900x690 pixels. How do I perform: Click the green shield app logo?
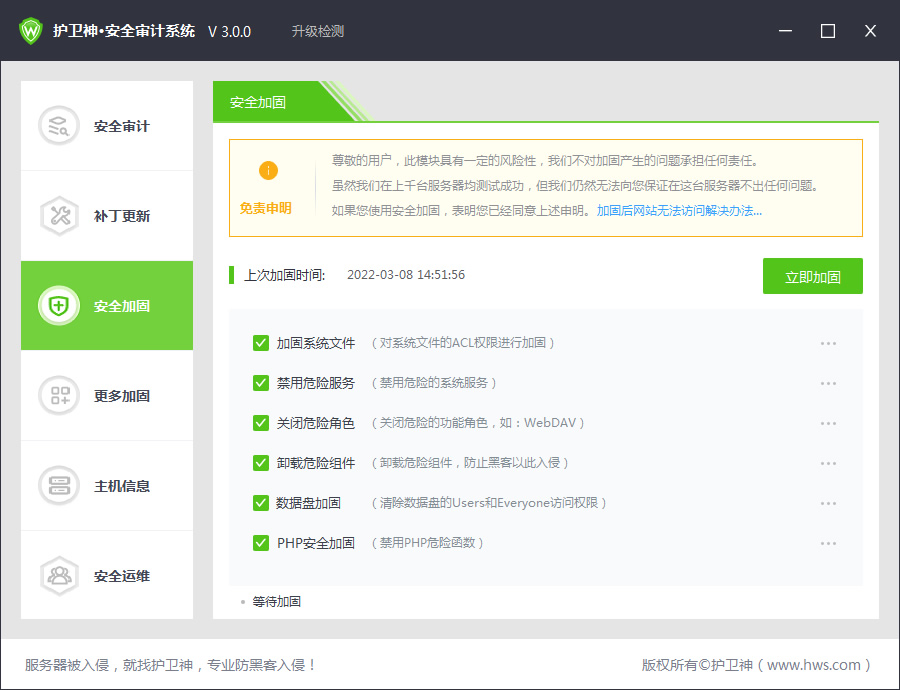tap(31, 30)
